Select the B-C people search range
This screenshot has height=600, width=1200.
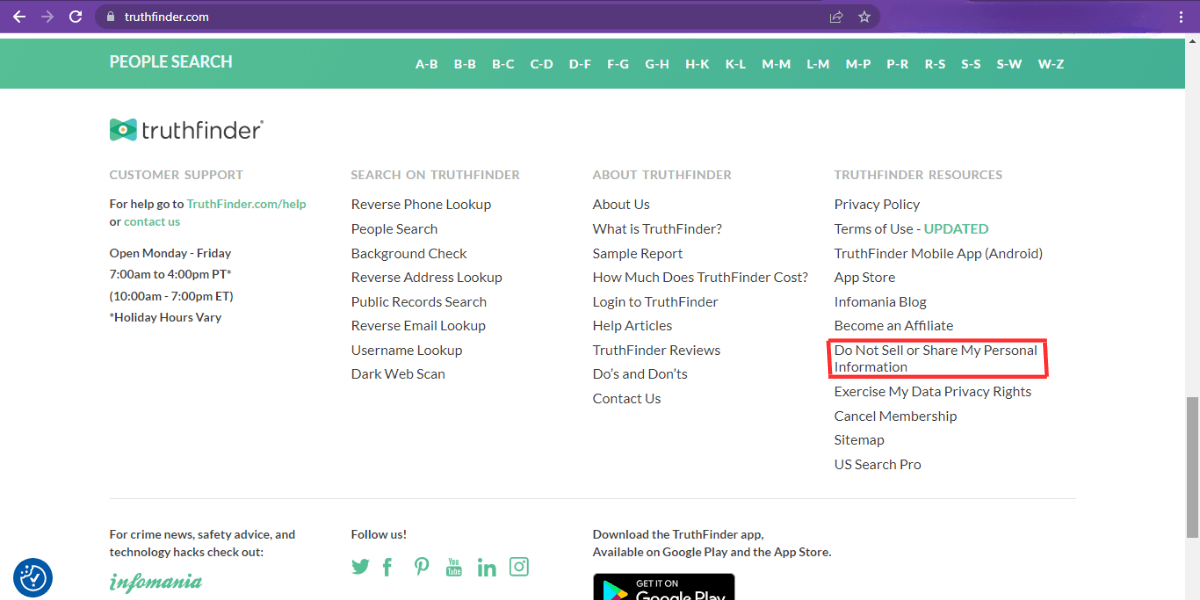[x=503, y=64]
